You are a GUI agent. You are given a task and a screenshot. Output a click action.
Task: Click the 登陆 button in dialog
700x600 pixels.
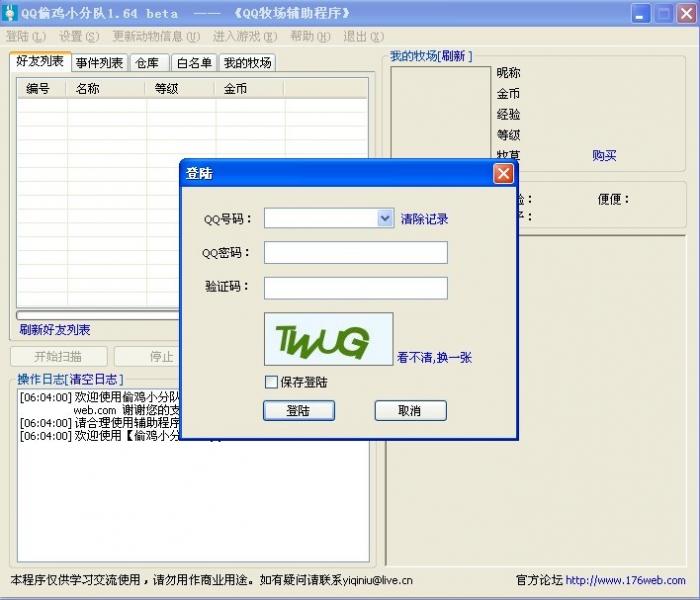pos(299,410)
